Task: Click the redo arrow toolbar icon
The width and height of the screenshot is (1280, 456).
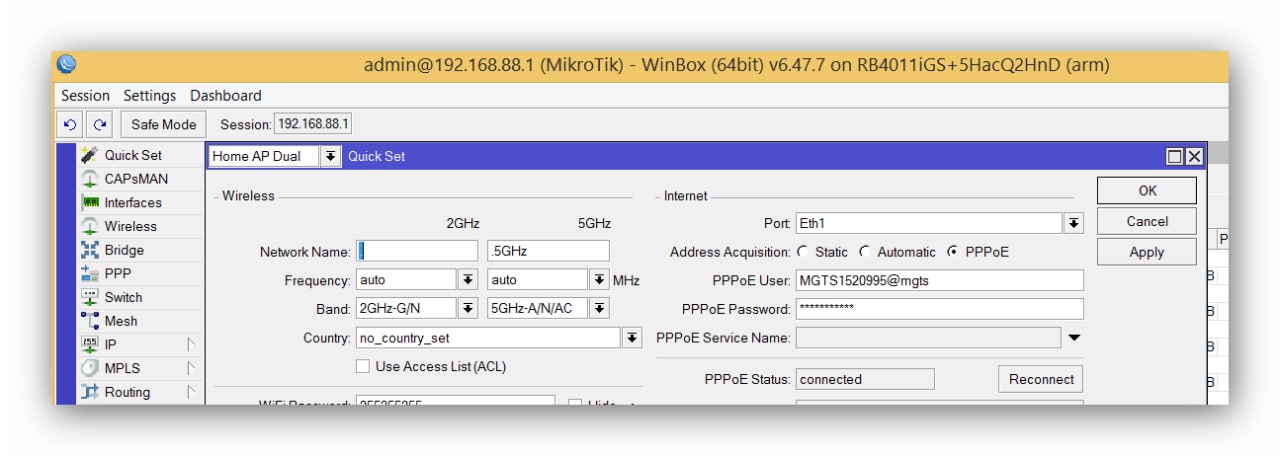Action: [x=99, y=125]
